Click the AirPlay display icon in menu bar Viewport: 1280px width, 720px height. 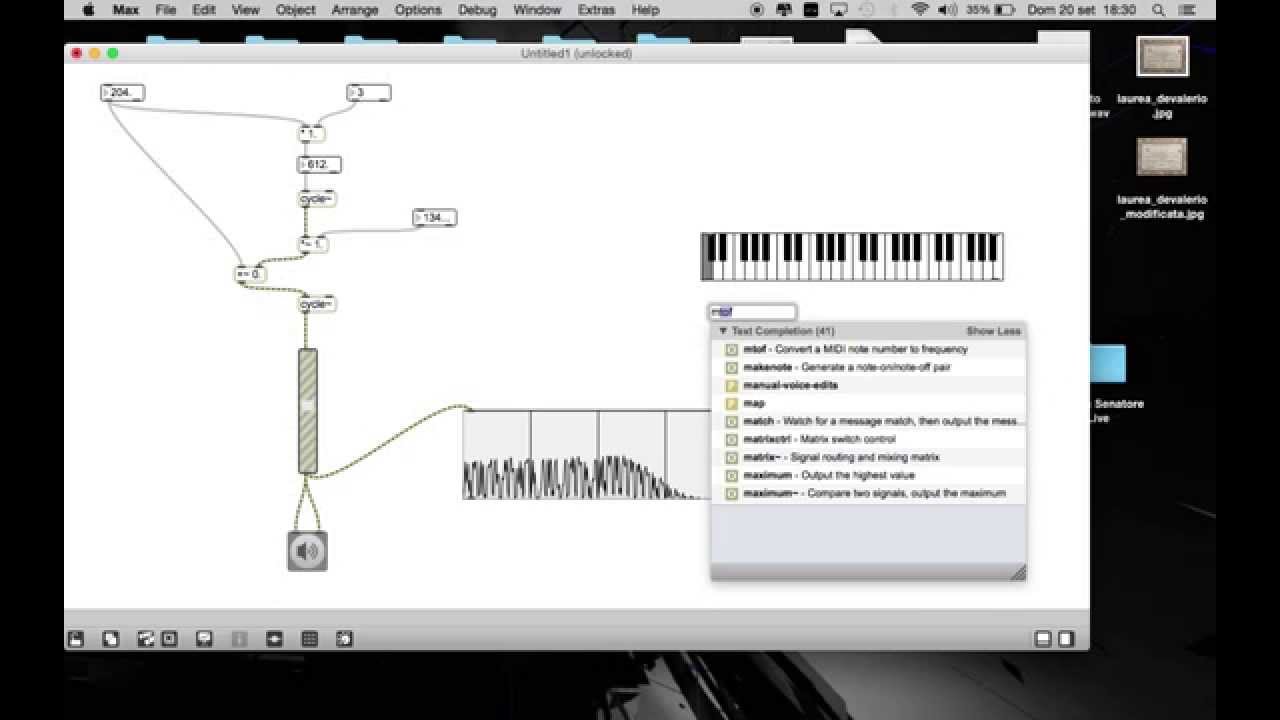(x=838, y=10)
